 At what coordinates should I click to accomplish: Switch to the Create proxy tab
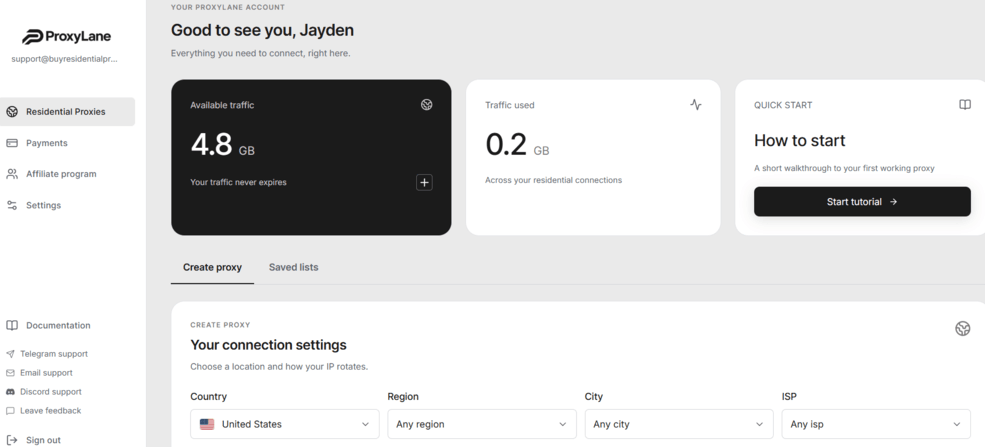(212, 267)
